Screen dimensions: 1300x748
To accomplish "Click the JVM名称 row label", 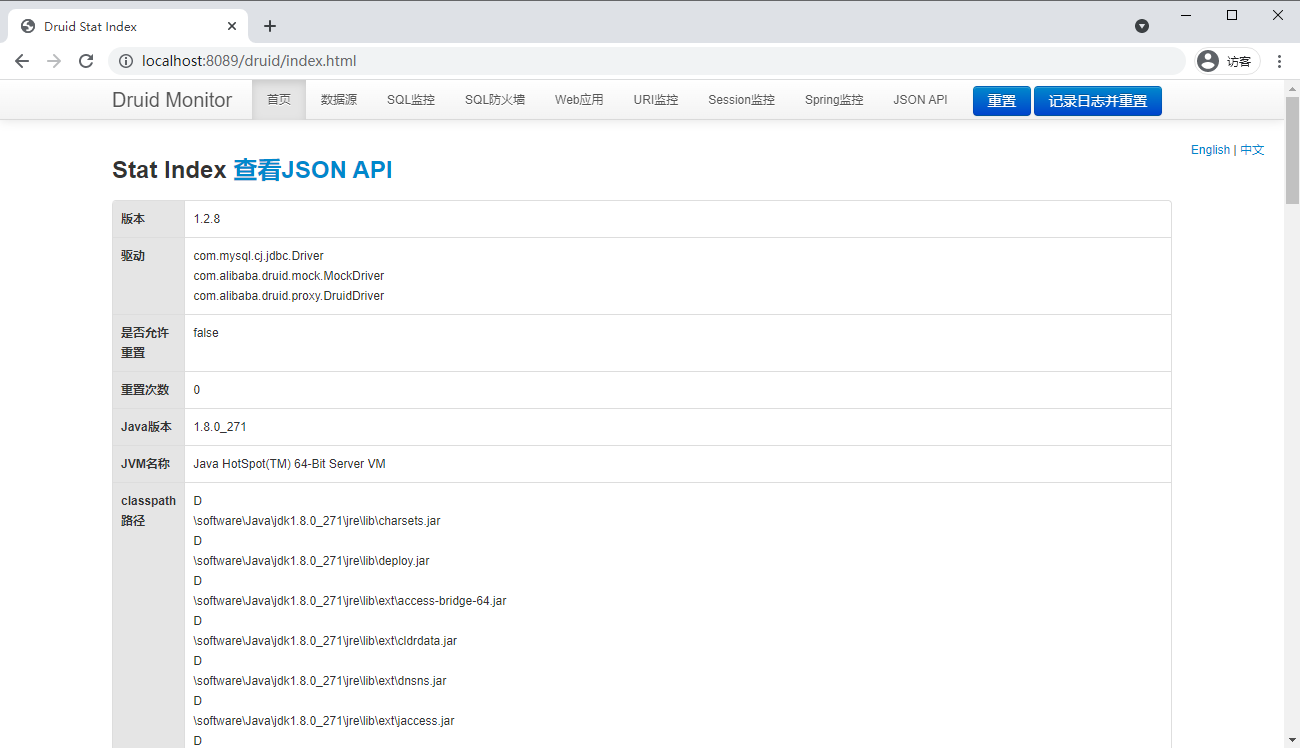I will (x=145, y=464).
